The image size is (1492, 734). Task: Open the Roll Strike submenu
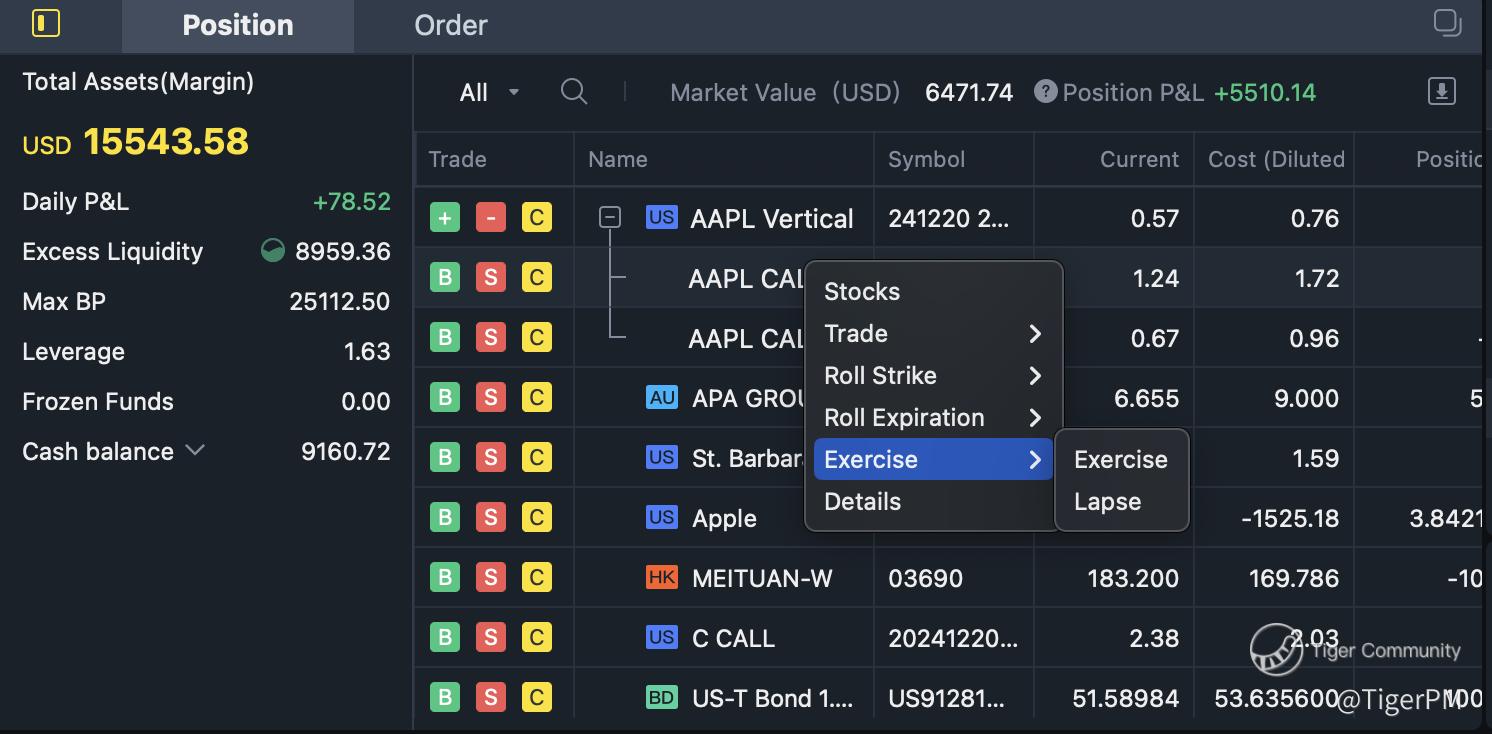(933, 376)
